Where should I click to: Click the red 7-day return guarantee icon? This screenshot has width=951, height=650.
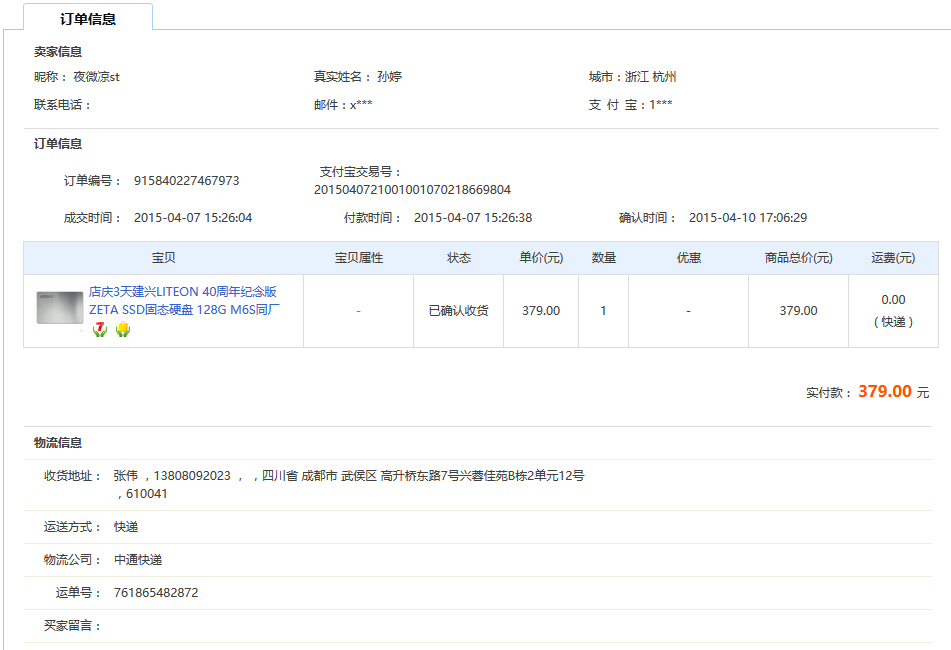pos(100,329)
